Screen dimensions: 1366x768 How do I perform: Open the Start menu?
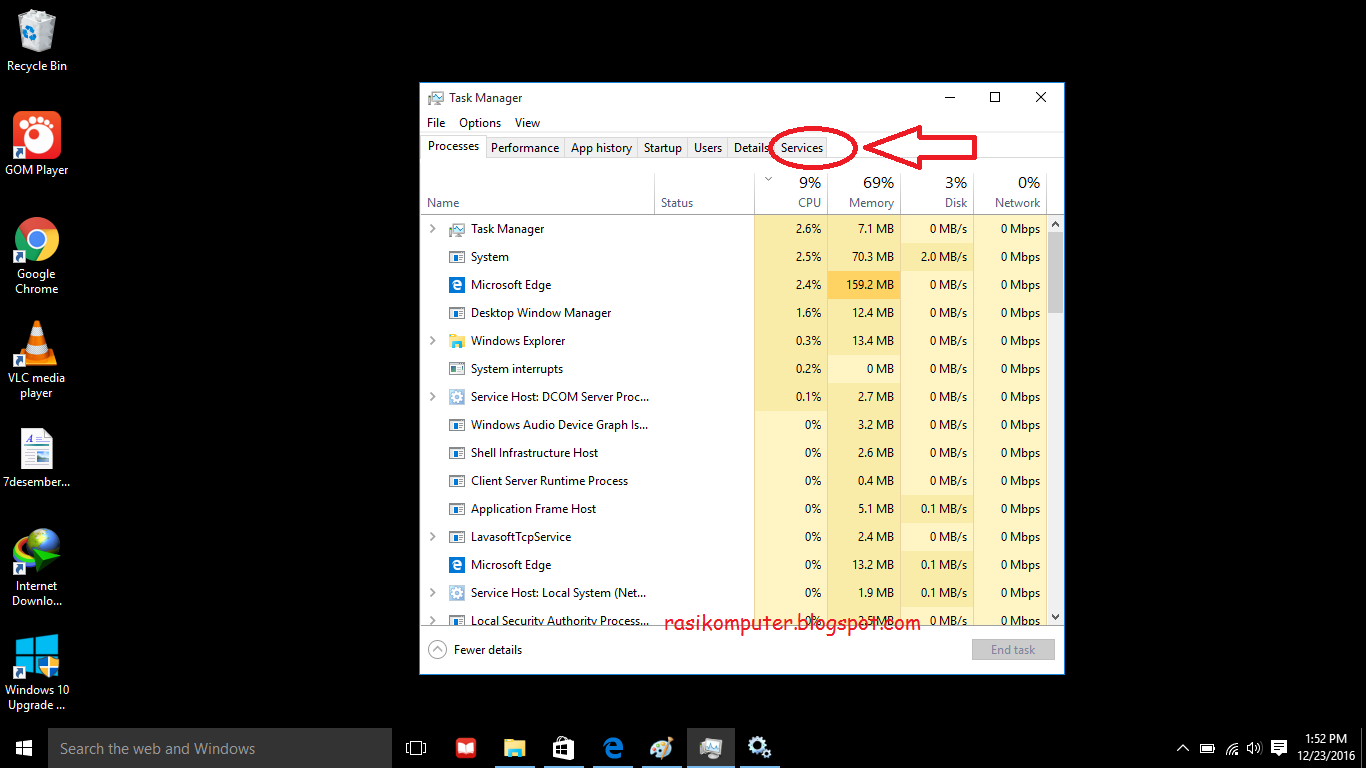(x=24, y=748)
